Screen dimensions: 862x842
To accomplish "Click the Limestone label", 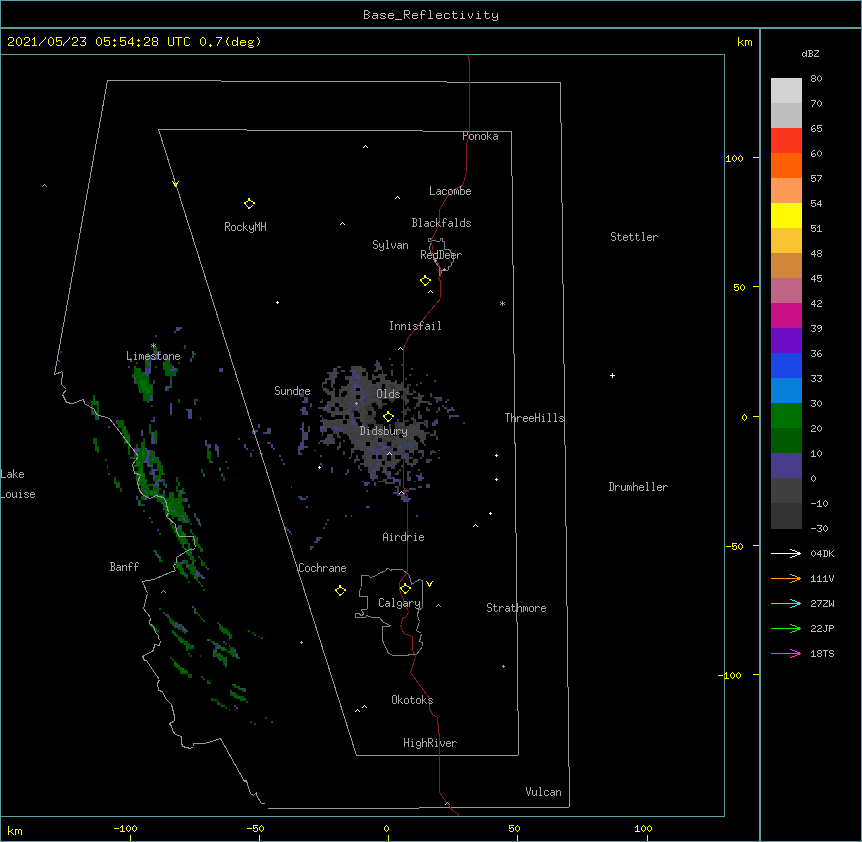I will click(x=153, y=356).
